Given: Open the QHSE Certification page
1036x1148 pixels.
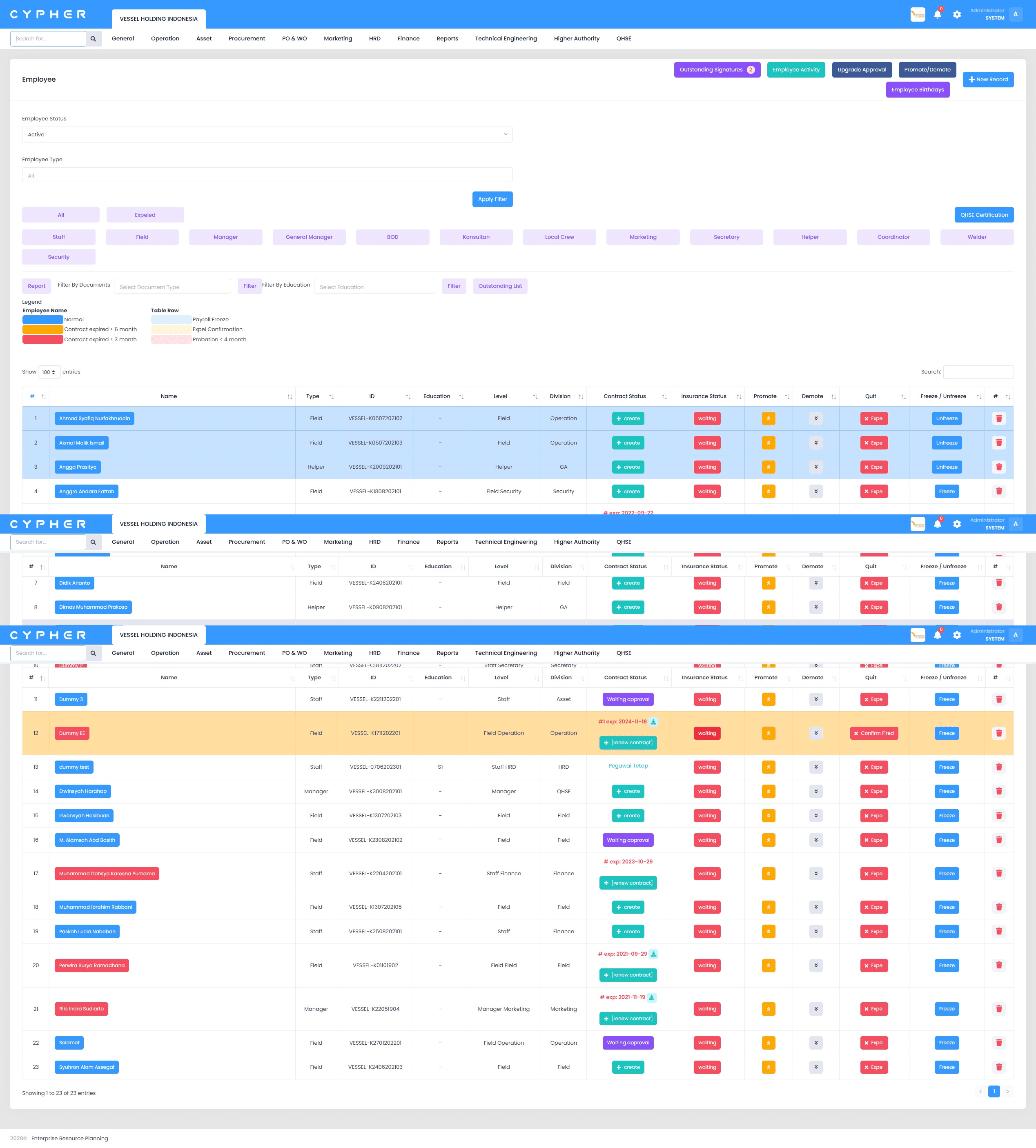Looking at the screenshot, I should [984, 215].
